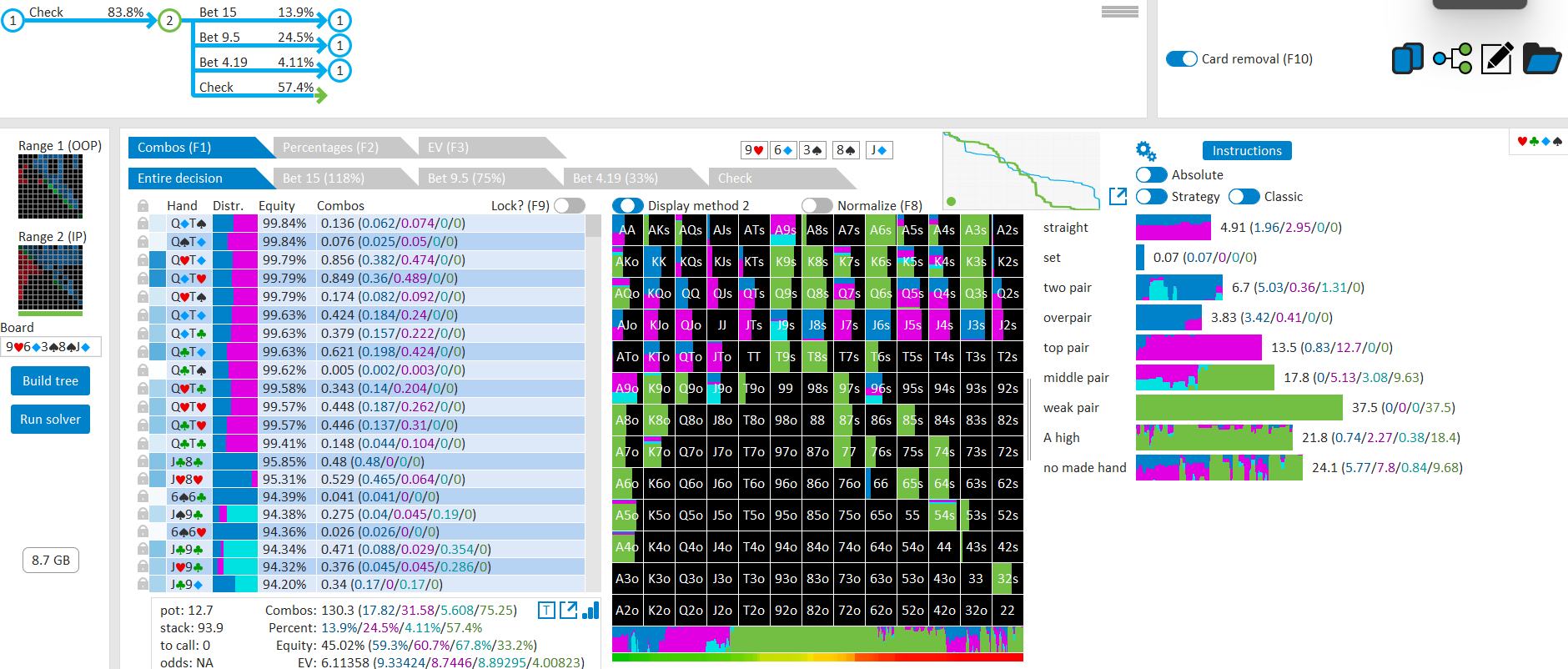Toggle the Classic switch
The width and height of the screenshot is (1568, 669).
pos(1244,196)
